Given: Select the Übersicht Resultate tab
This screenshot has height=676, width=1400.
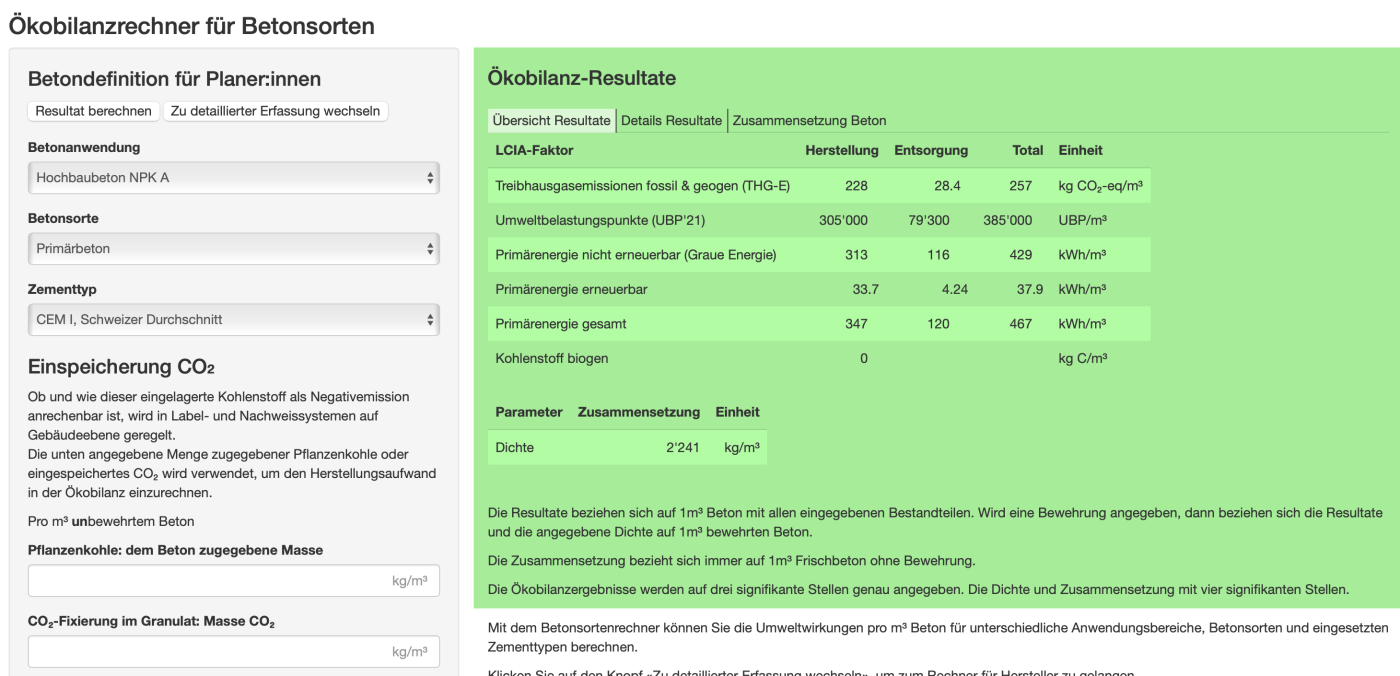Looking at the screenshot, I should pos(552,120).
